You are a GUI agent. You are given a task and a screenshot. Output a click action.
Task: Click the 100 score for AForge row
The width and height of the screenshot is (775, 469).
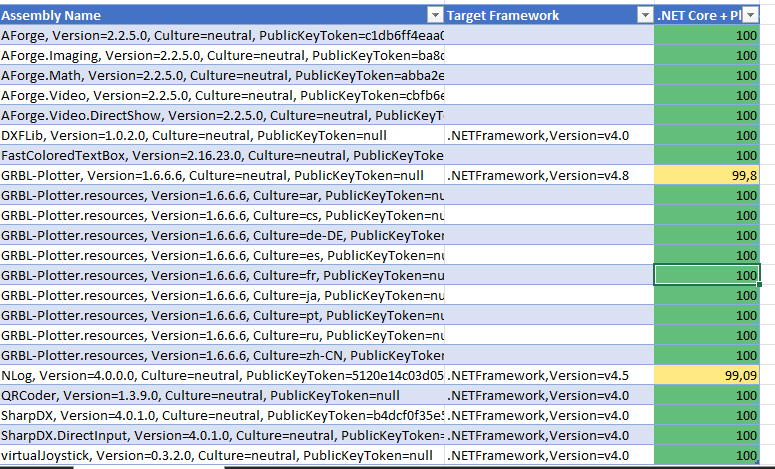tap(707, 36)
